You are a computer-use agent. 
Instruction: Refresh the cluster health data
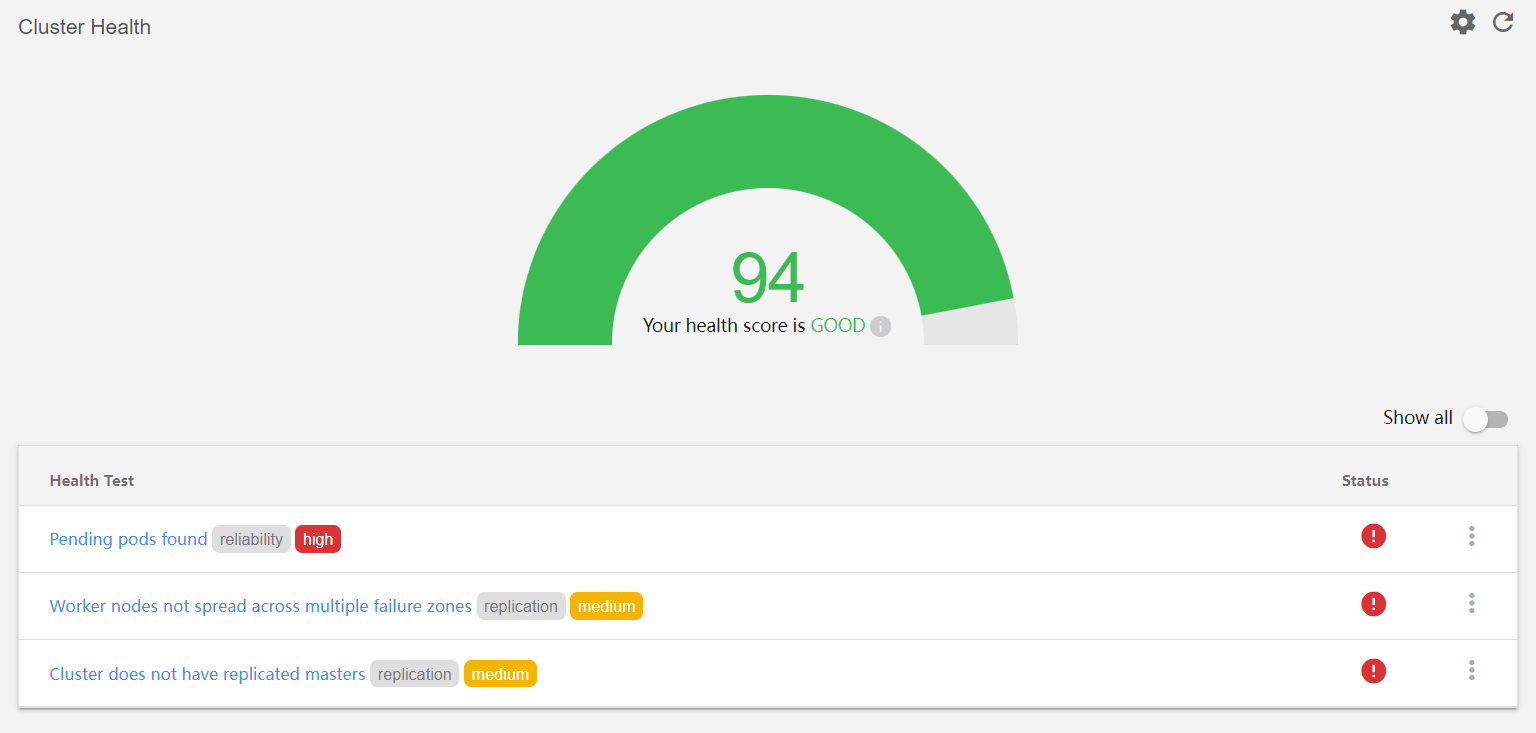click(x=1502, y=21)
